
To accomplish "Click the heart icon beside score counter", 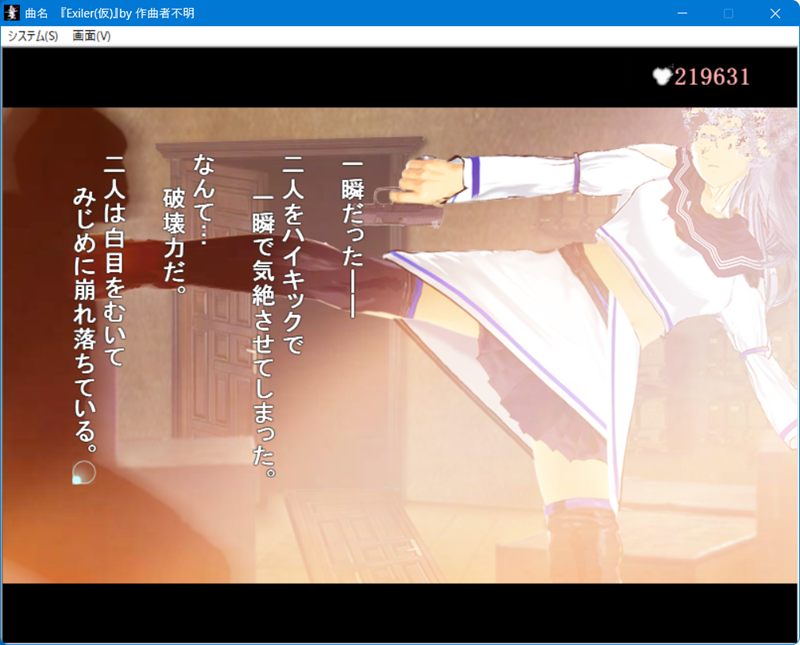I will (662, 77).
